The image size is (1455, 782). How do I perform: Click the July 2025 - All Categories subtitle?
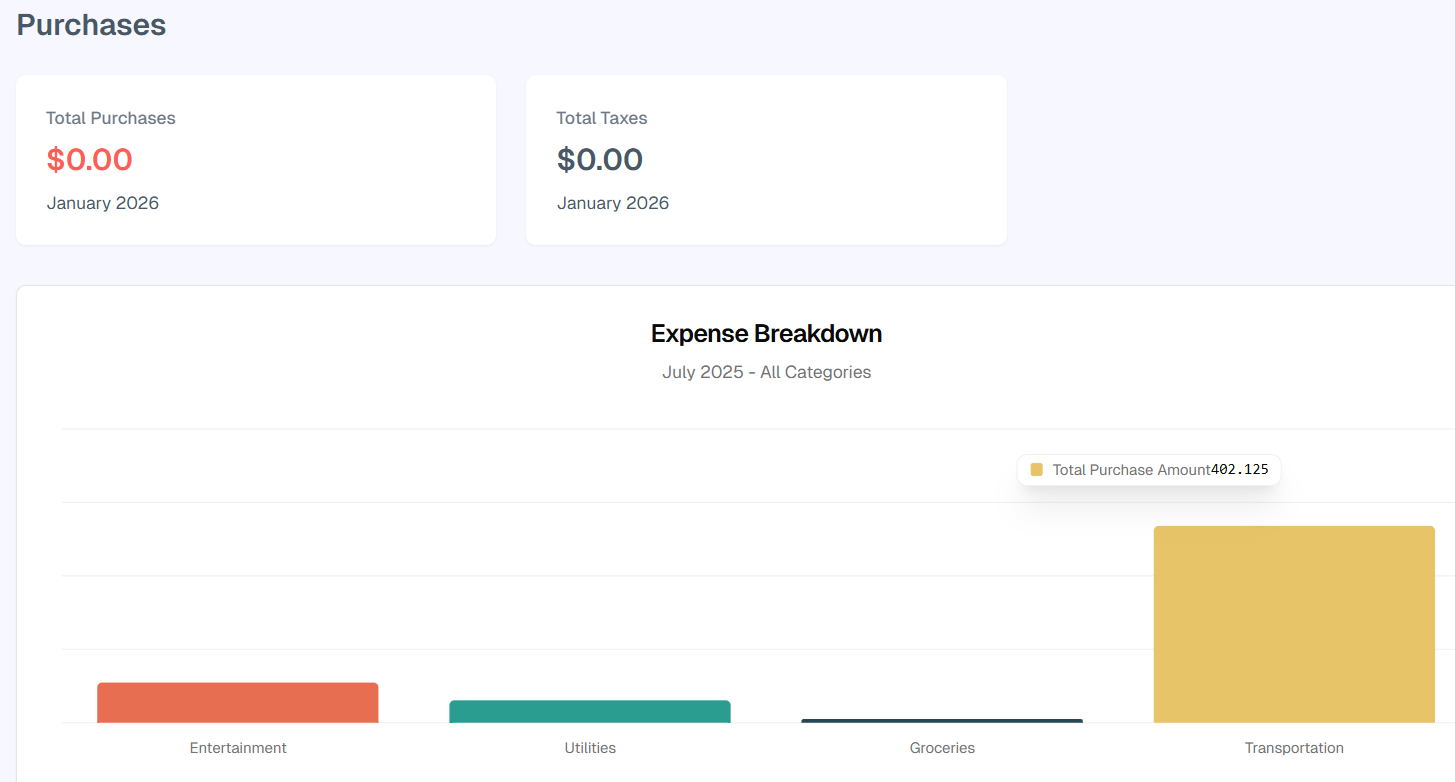click(766, 372)
